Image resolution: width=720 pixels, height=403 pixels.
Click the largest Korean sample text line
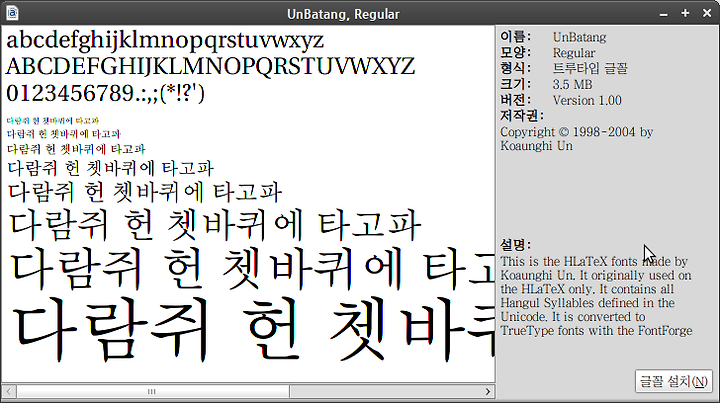pos(253,329)
